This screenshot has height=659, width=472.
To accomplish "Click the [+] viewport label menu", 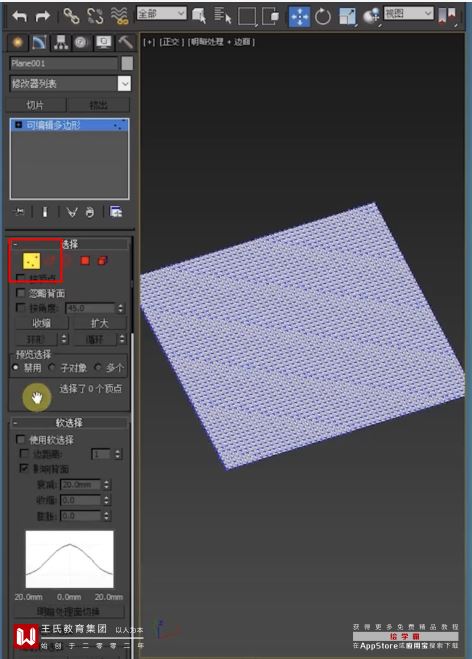I will 149,42.
